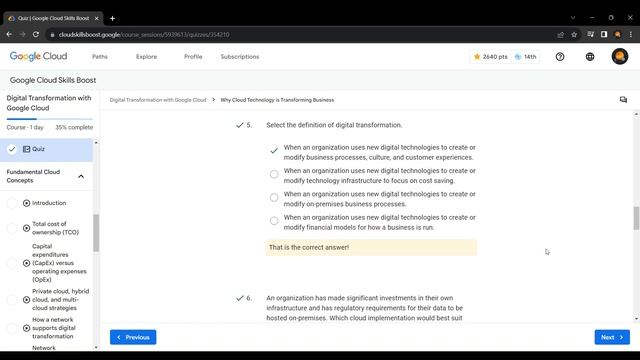Click the Total cost of ownership status circle

pos(12,228)
